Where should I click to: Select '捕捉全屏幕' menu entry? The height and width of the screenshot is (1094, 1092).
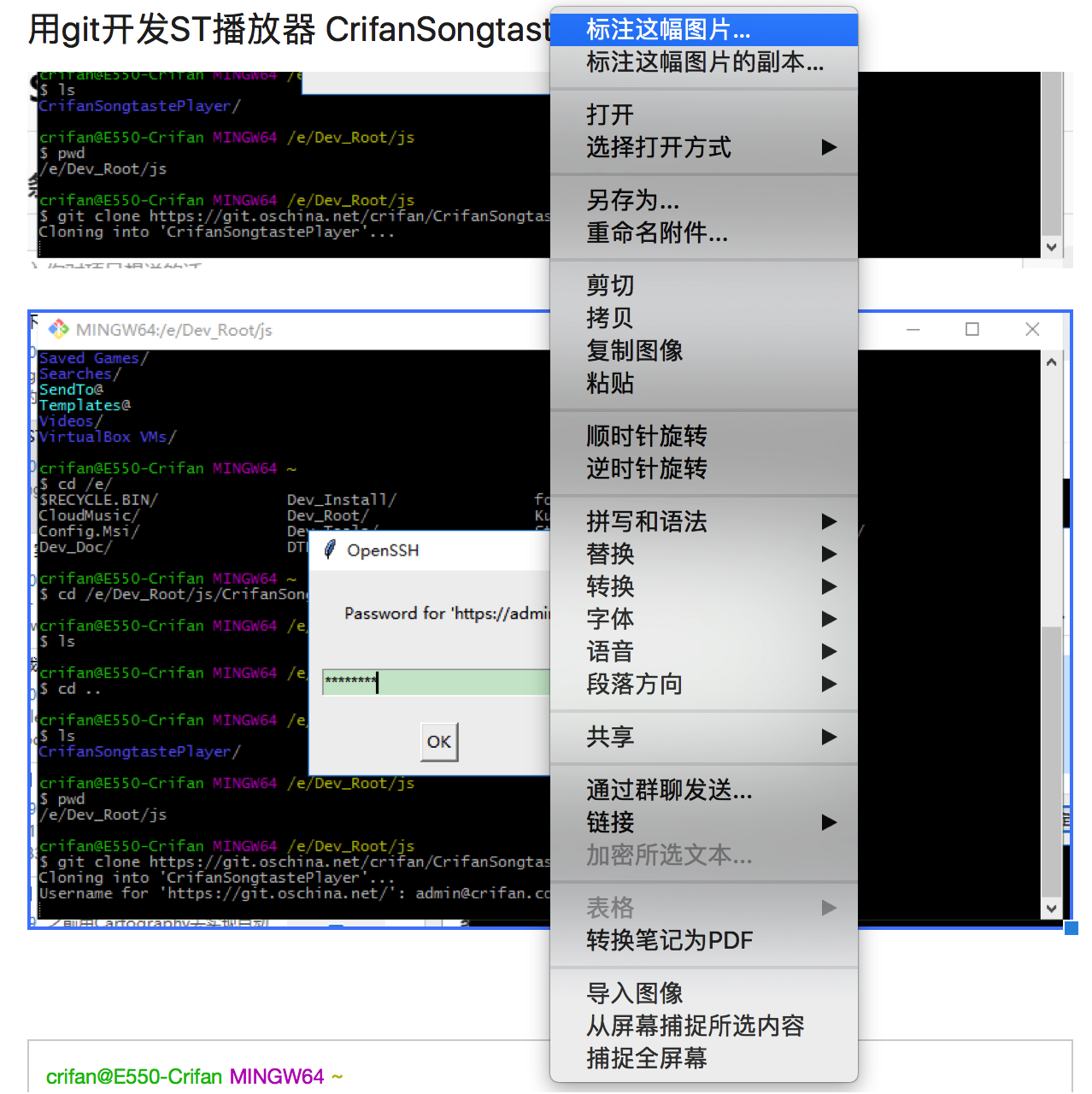[x=704, y=1058]
